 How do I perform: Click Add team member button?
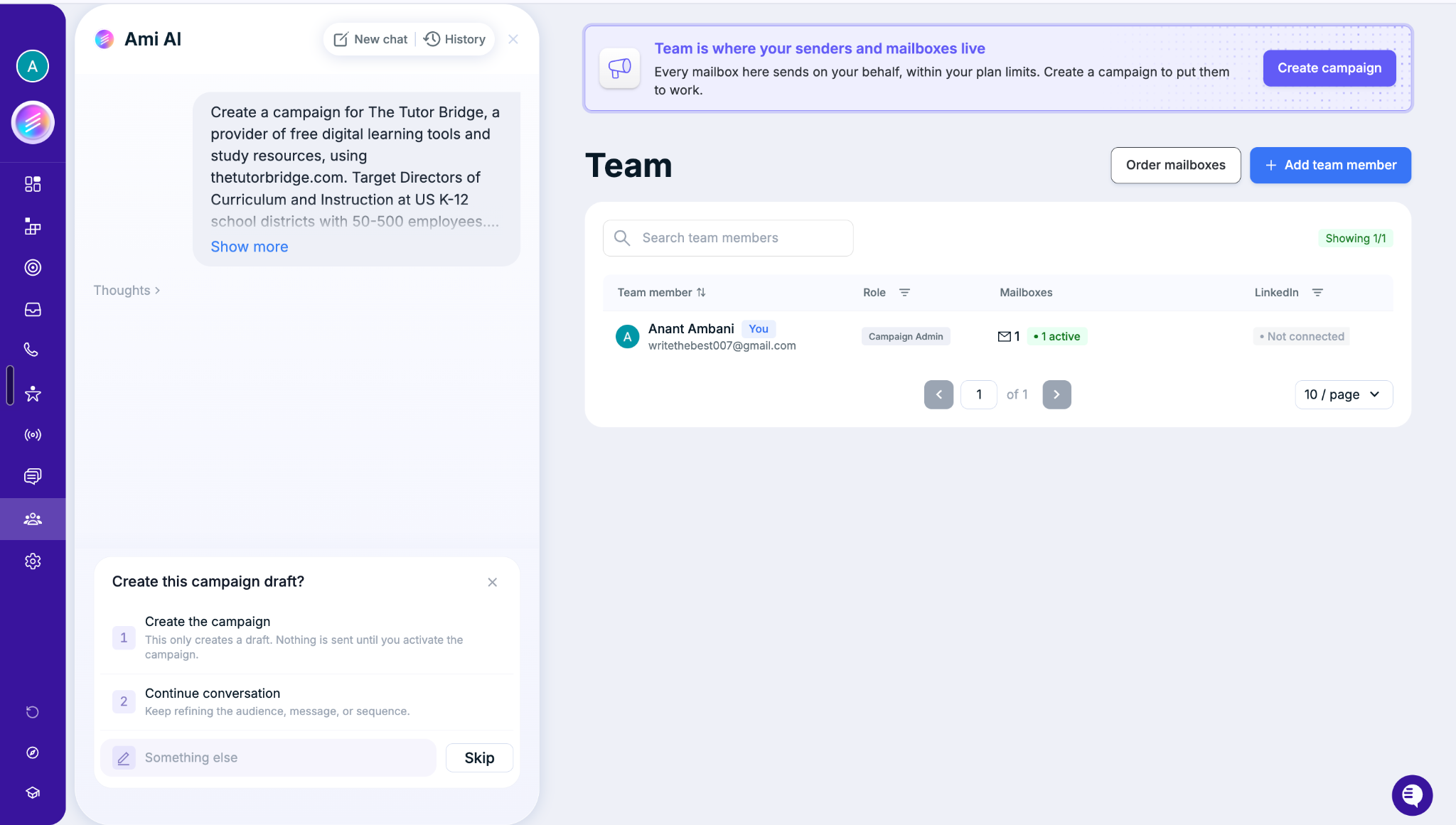pos(1330,165)
